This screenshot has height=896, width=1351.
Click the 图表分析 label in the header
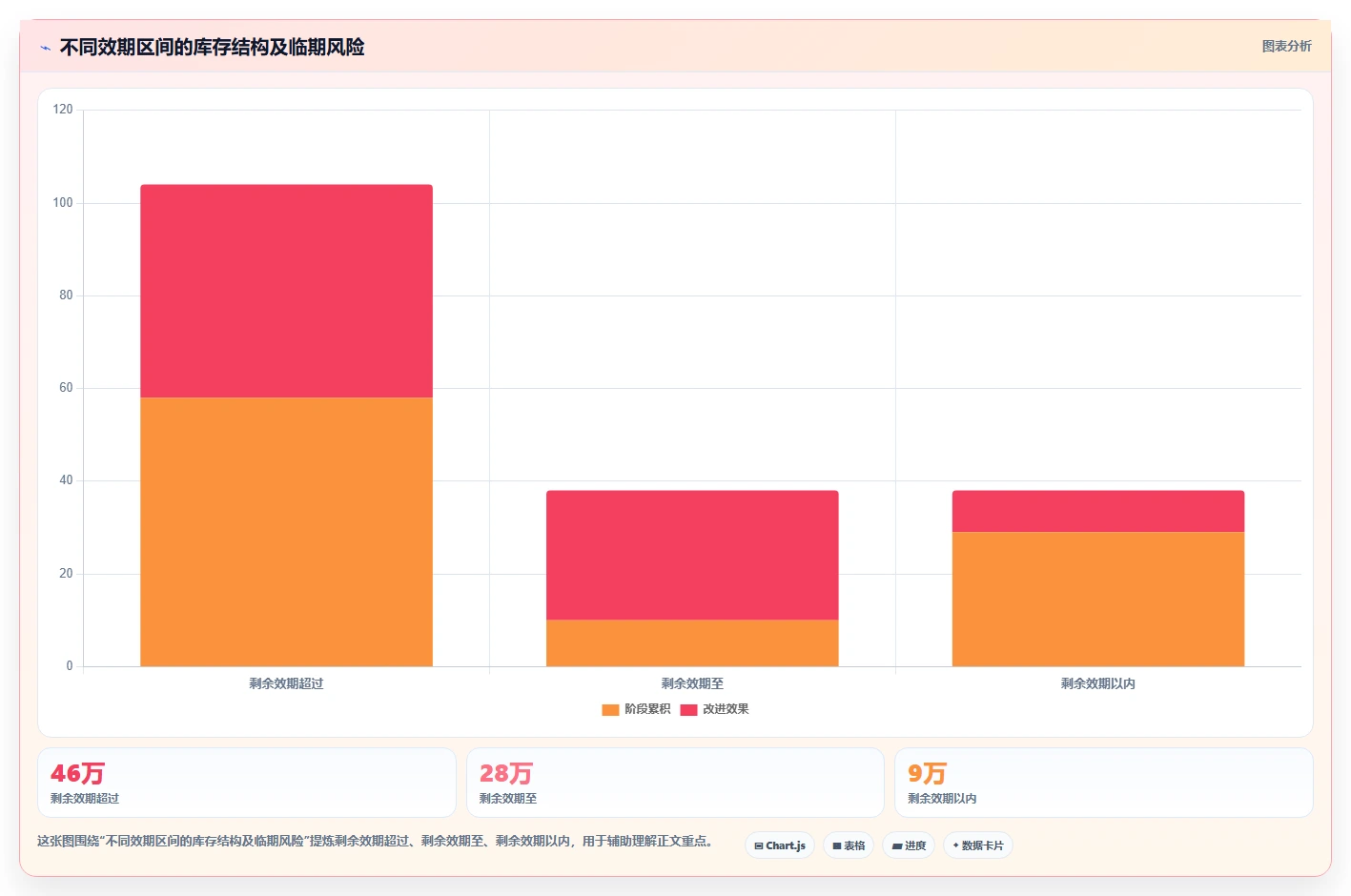(x=1286, y=46)
